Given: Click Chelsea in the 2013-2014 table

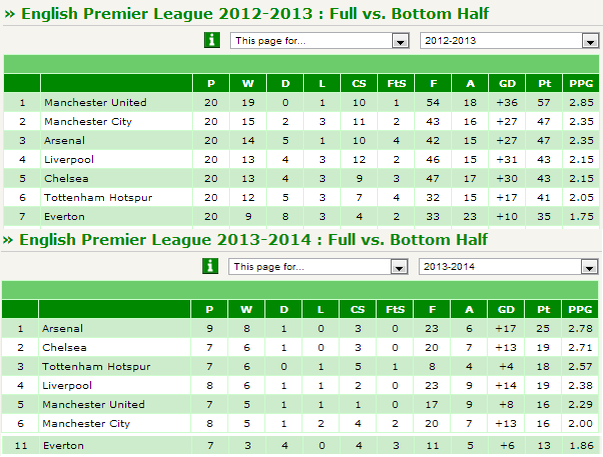Looking at the screenshot, I should [x=64, y=347].
